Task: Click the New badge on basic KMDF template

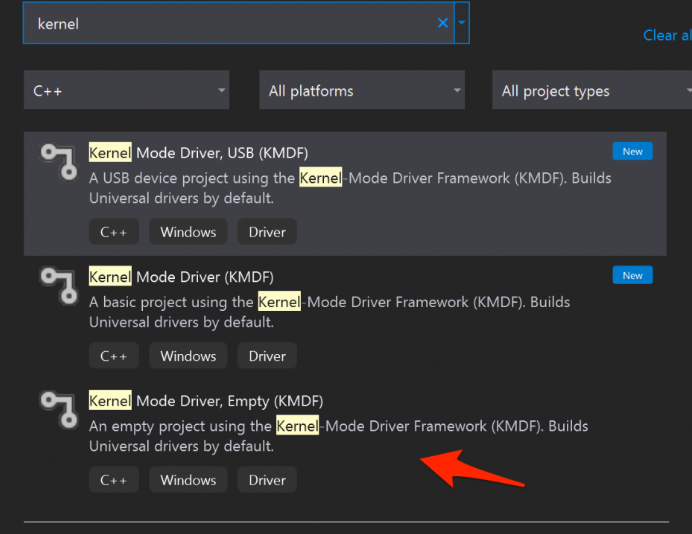Action: 632,275
